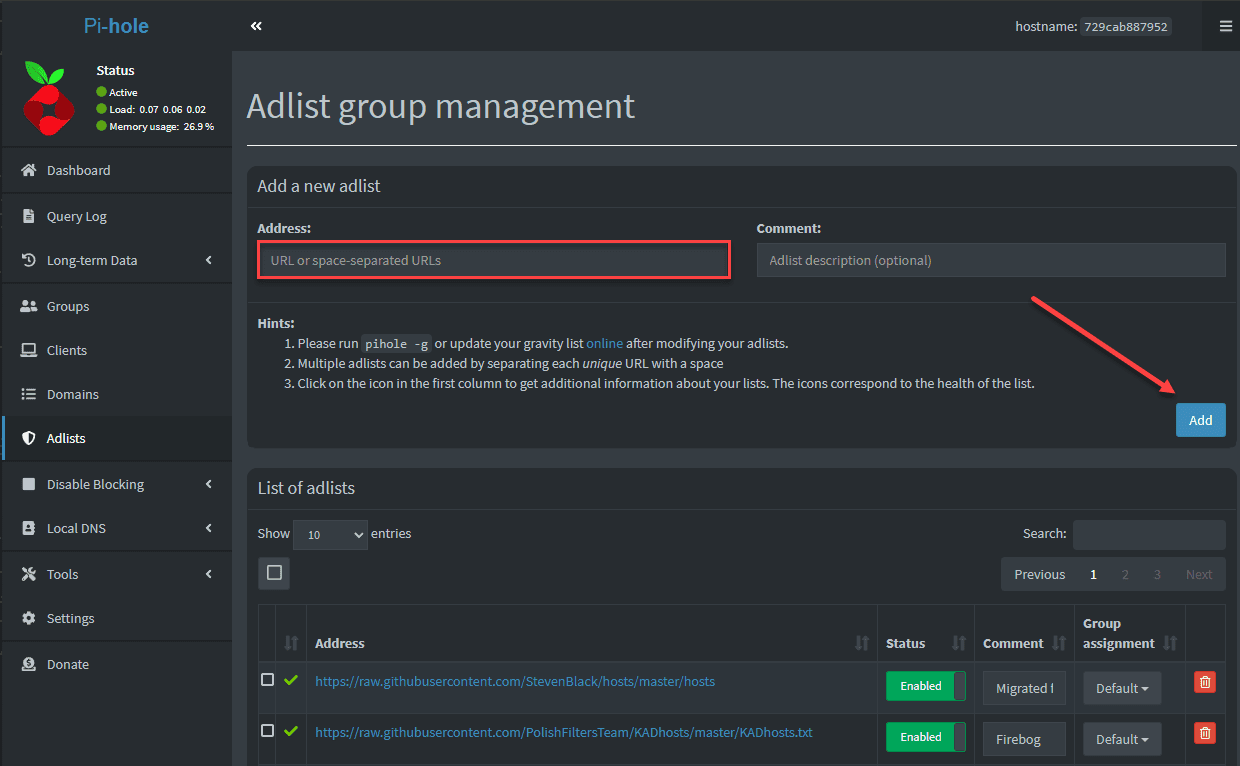The width and height of the screenshot is (1240, 766).
Task: Check the StevenBlack hosts row checkbox
Action: tap(267, 680)
